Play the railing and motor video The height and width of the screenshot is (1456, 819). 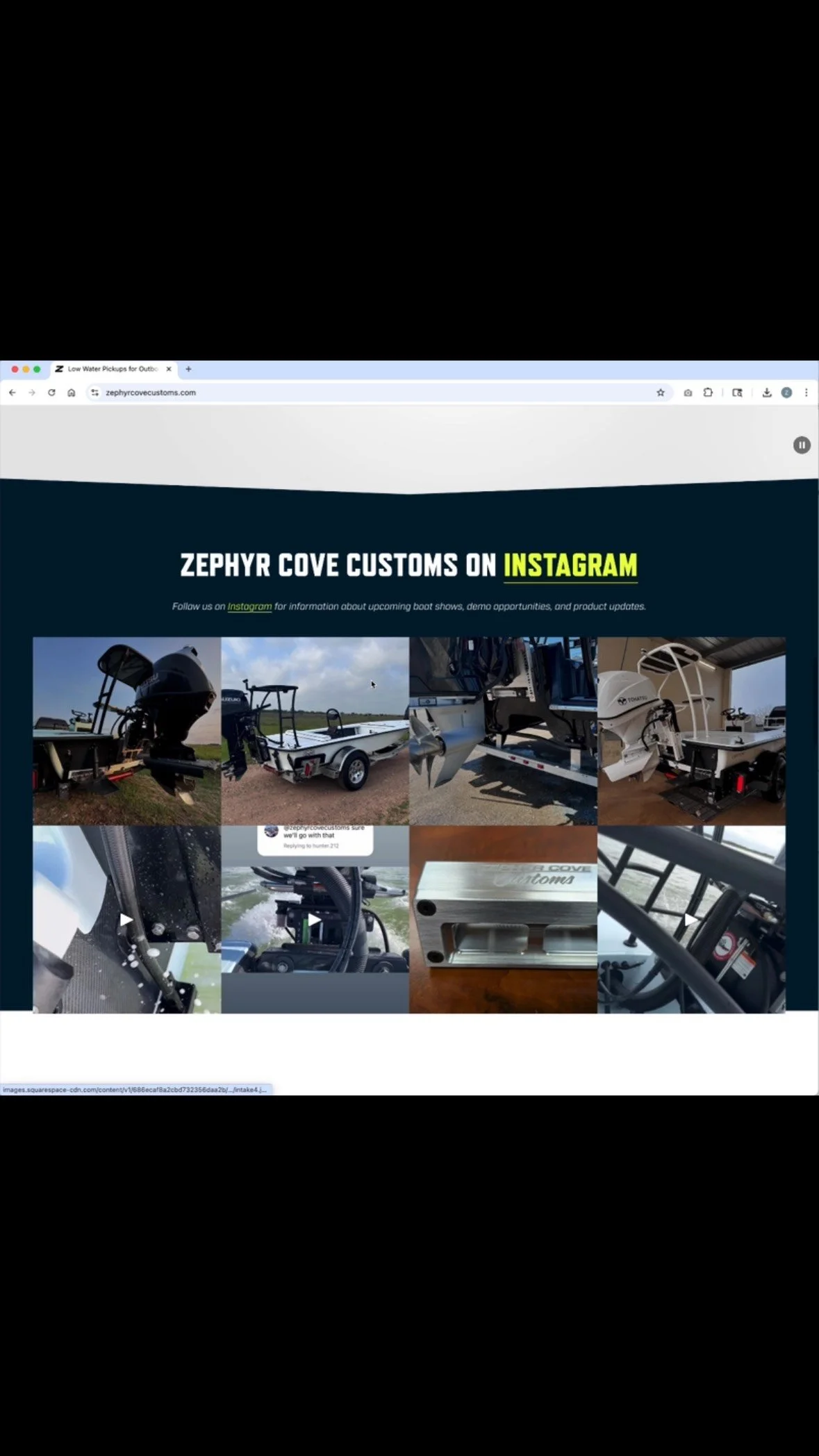coord(691,920)
